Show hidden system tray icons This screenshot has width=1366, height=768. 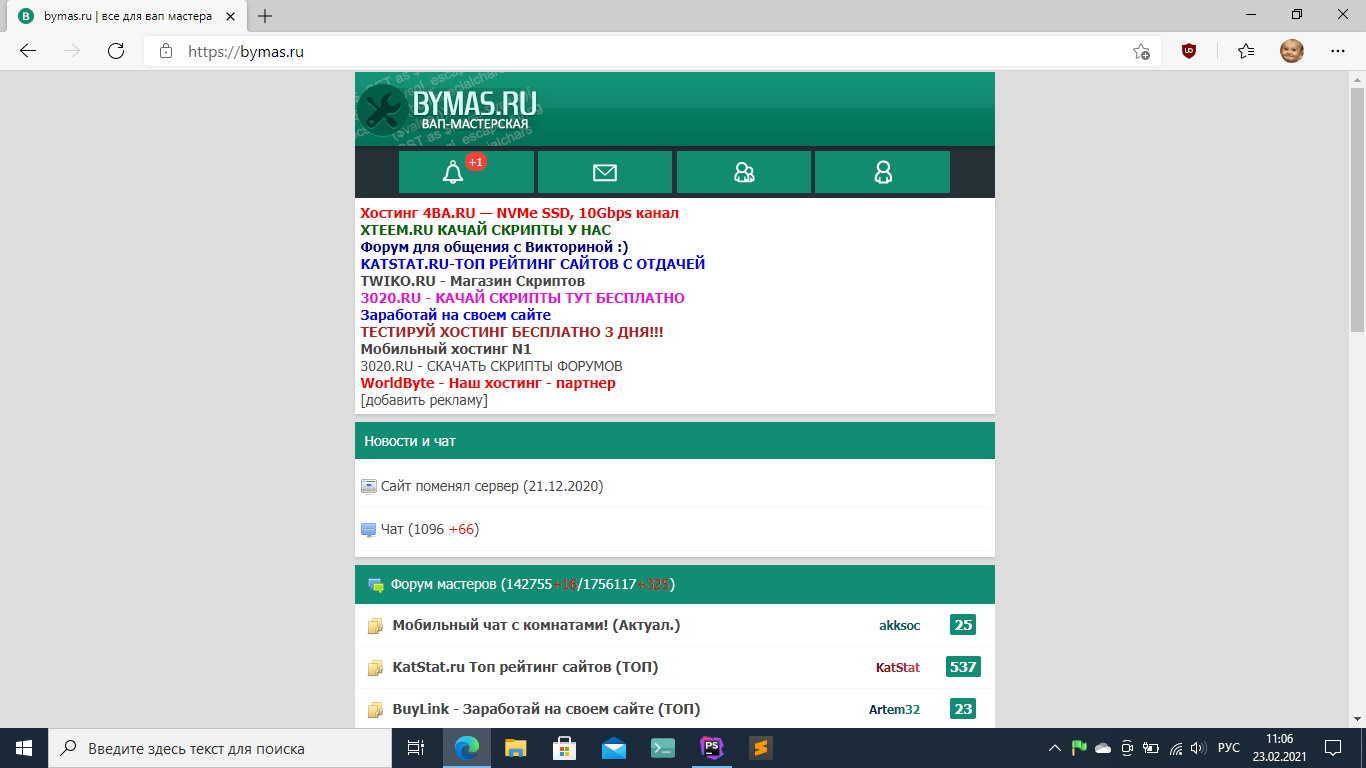pyautogui.click(x=1054, y=748)
